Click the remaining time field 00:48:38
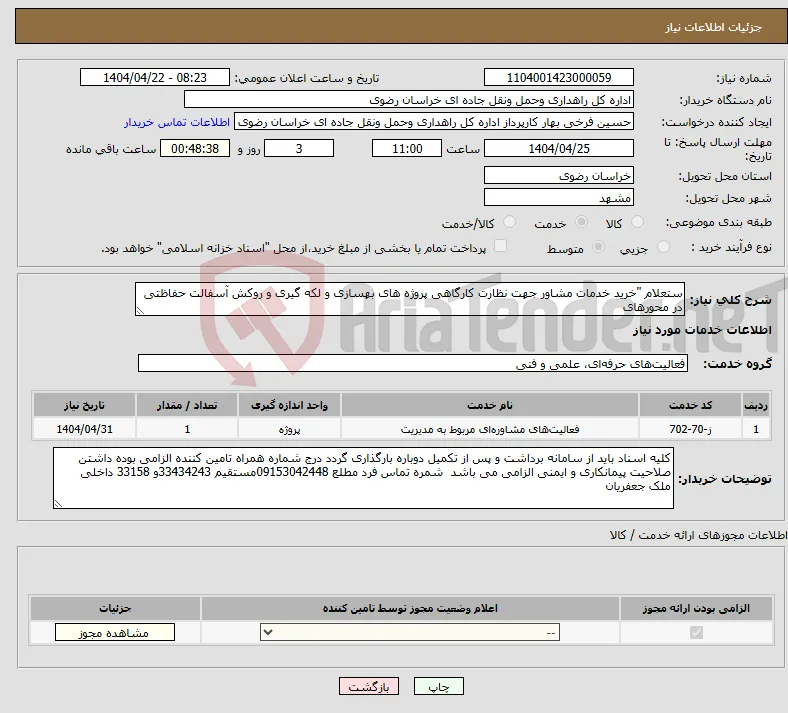This screenshot has height=713, width=788. (195, 148)
